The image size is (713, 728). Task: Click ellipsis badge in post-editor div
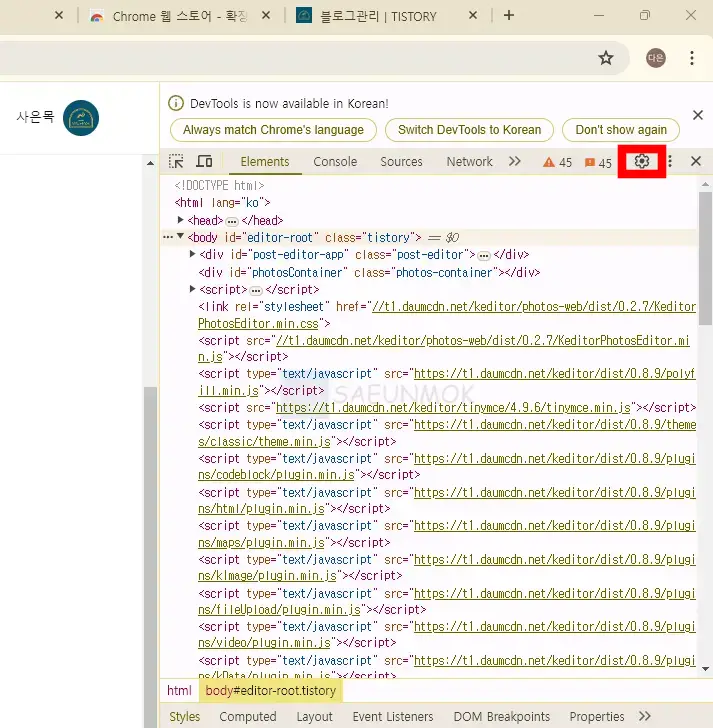[484, 256]
